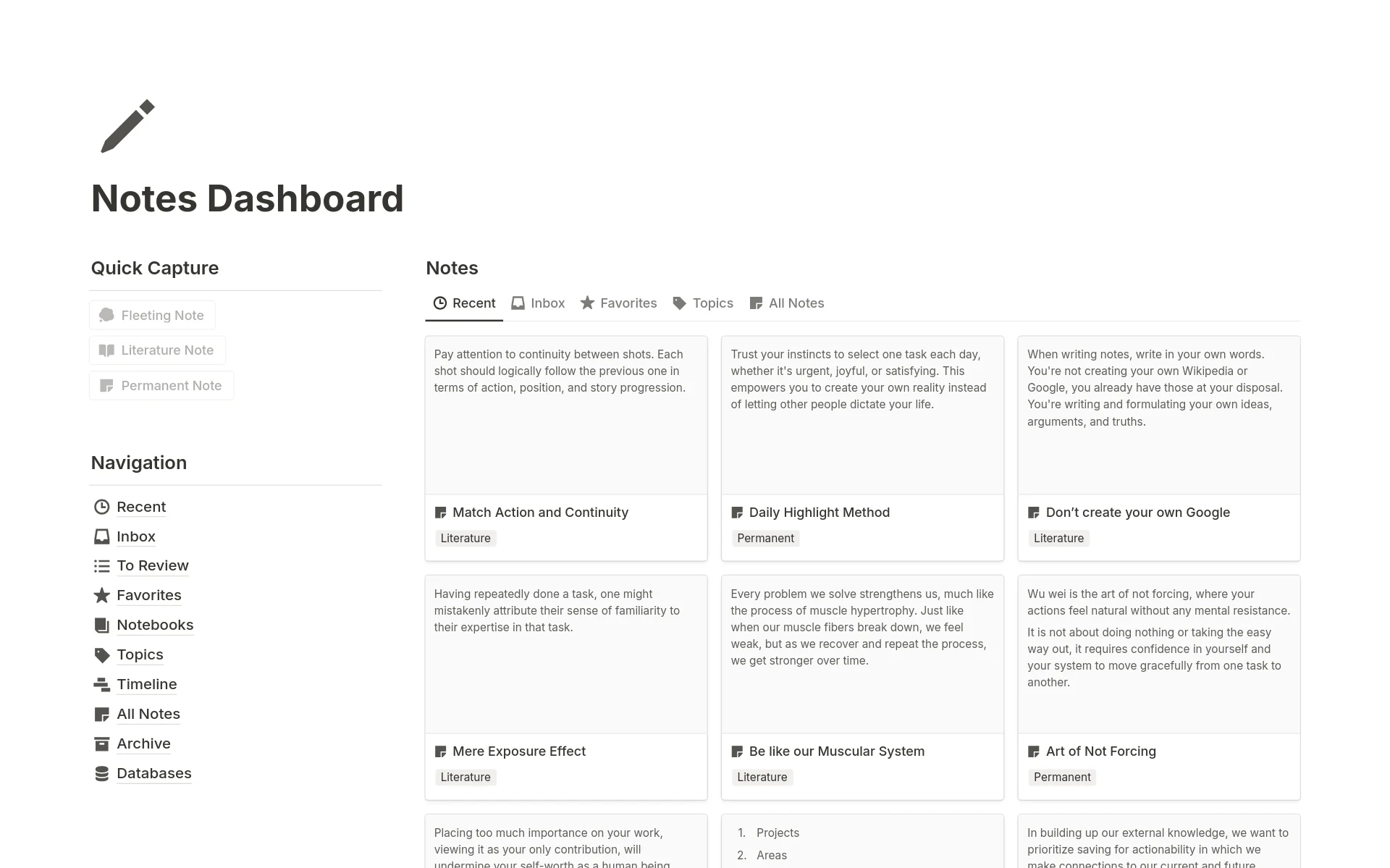This screenshot has width=1390, height=868.
Task: Open the Art of Not Forcing note
Action: coord(1100,751)
